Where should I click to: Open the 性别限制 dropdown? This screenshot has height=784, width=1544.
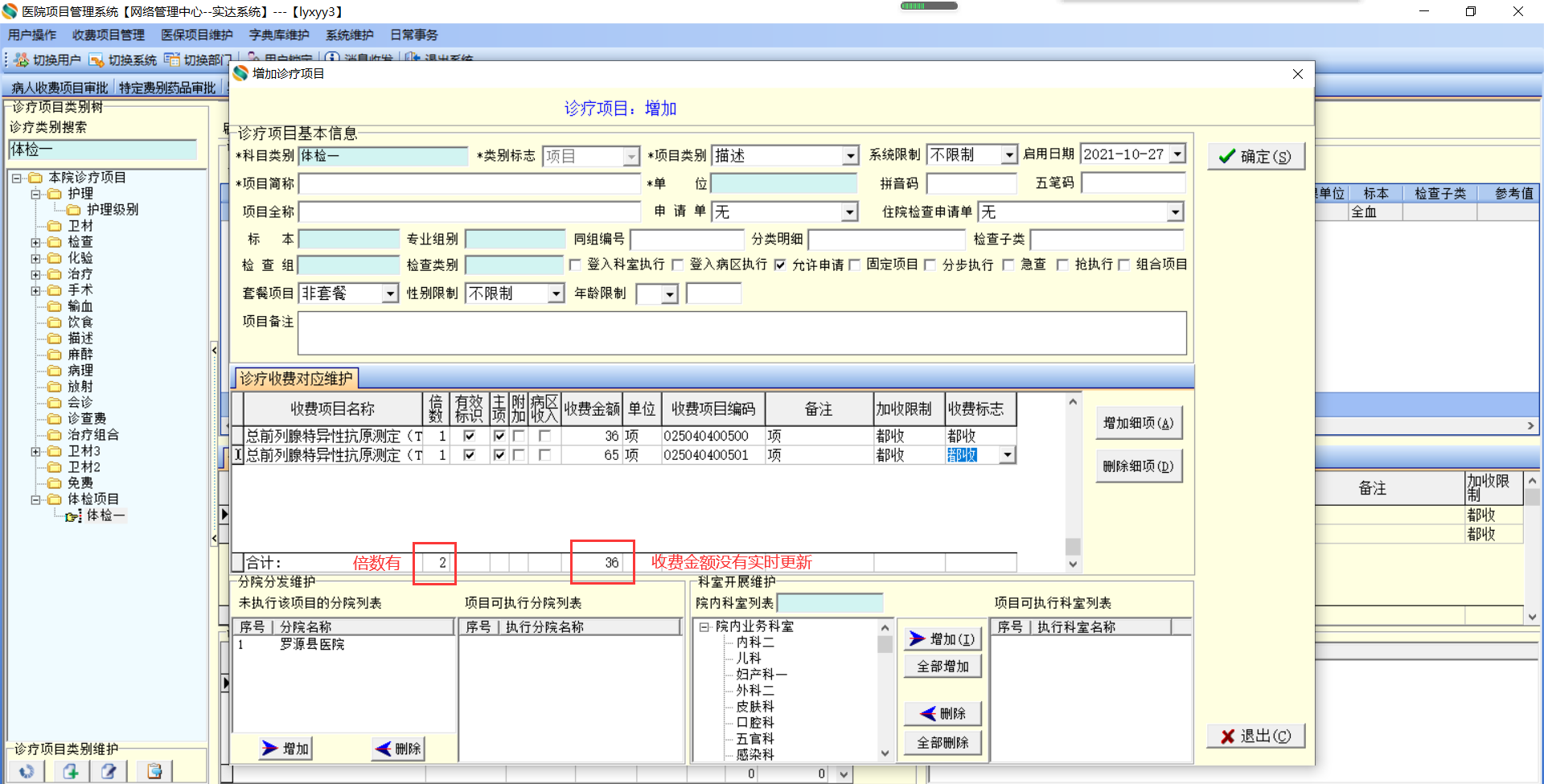(x=556, y=293)
